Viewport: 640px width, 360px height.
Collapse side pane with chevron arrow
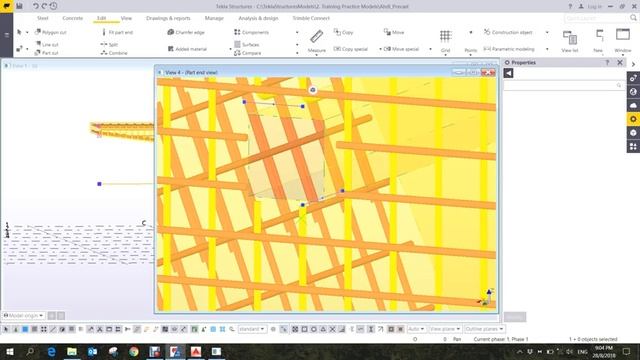[x=633, y=64]
